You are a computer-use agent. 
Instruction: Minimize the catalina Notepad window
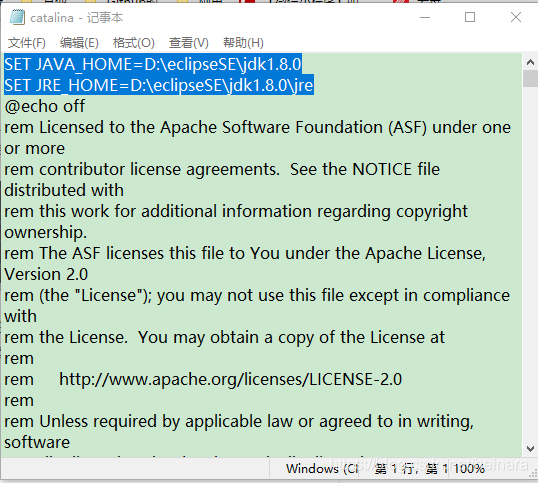pos(425,17)
